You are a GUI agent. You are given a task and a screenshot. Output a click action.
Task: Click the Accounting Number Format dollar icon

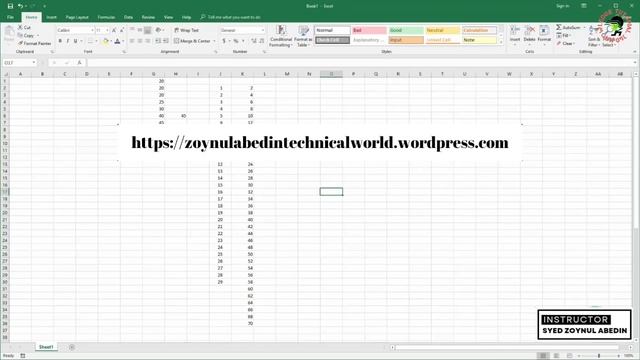(224, 41)
